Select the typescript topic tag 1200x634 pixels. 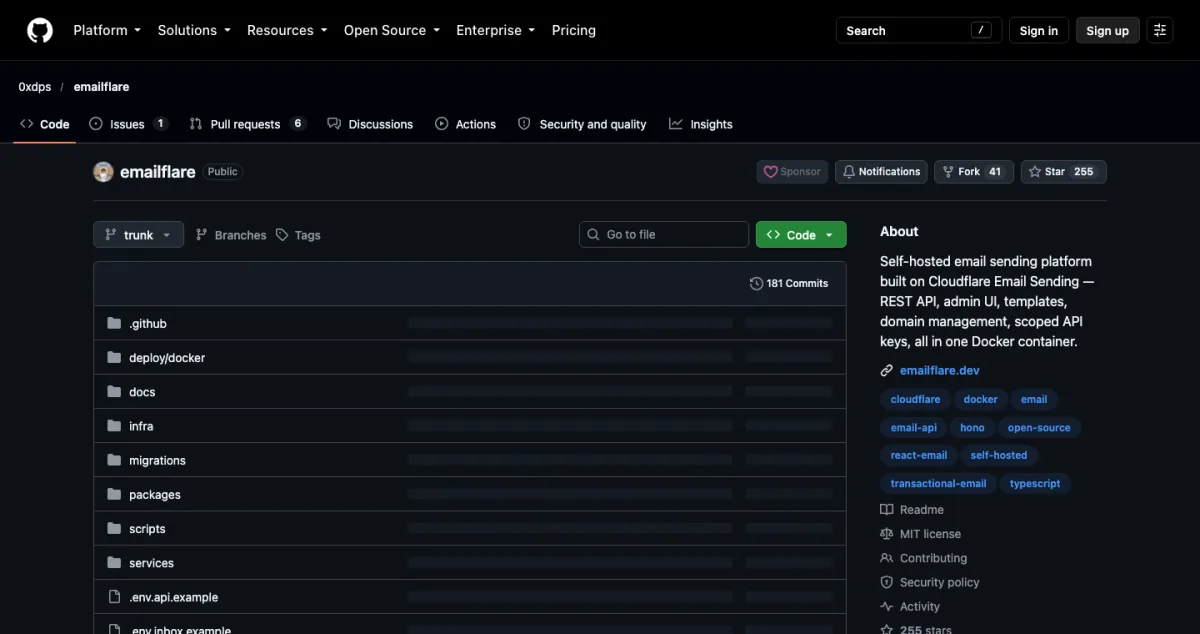click(x=1035, y=483)
